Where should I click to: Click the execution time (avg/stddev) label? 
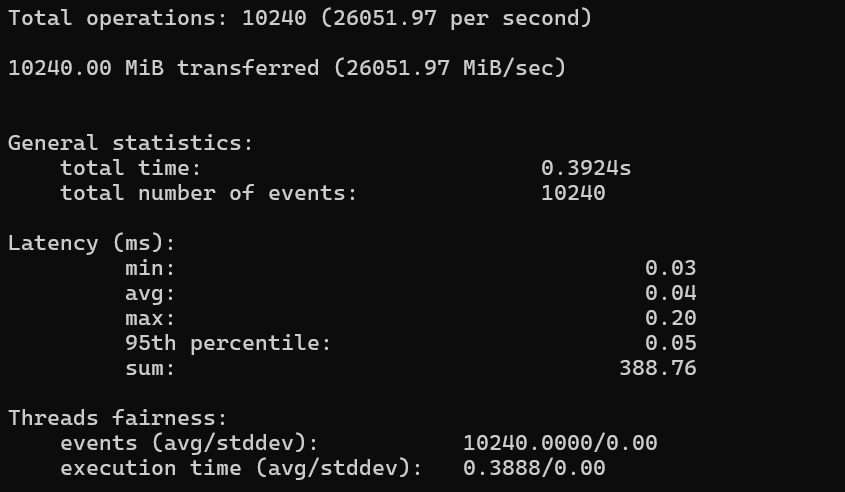tap(241, 468)
